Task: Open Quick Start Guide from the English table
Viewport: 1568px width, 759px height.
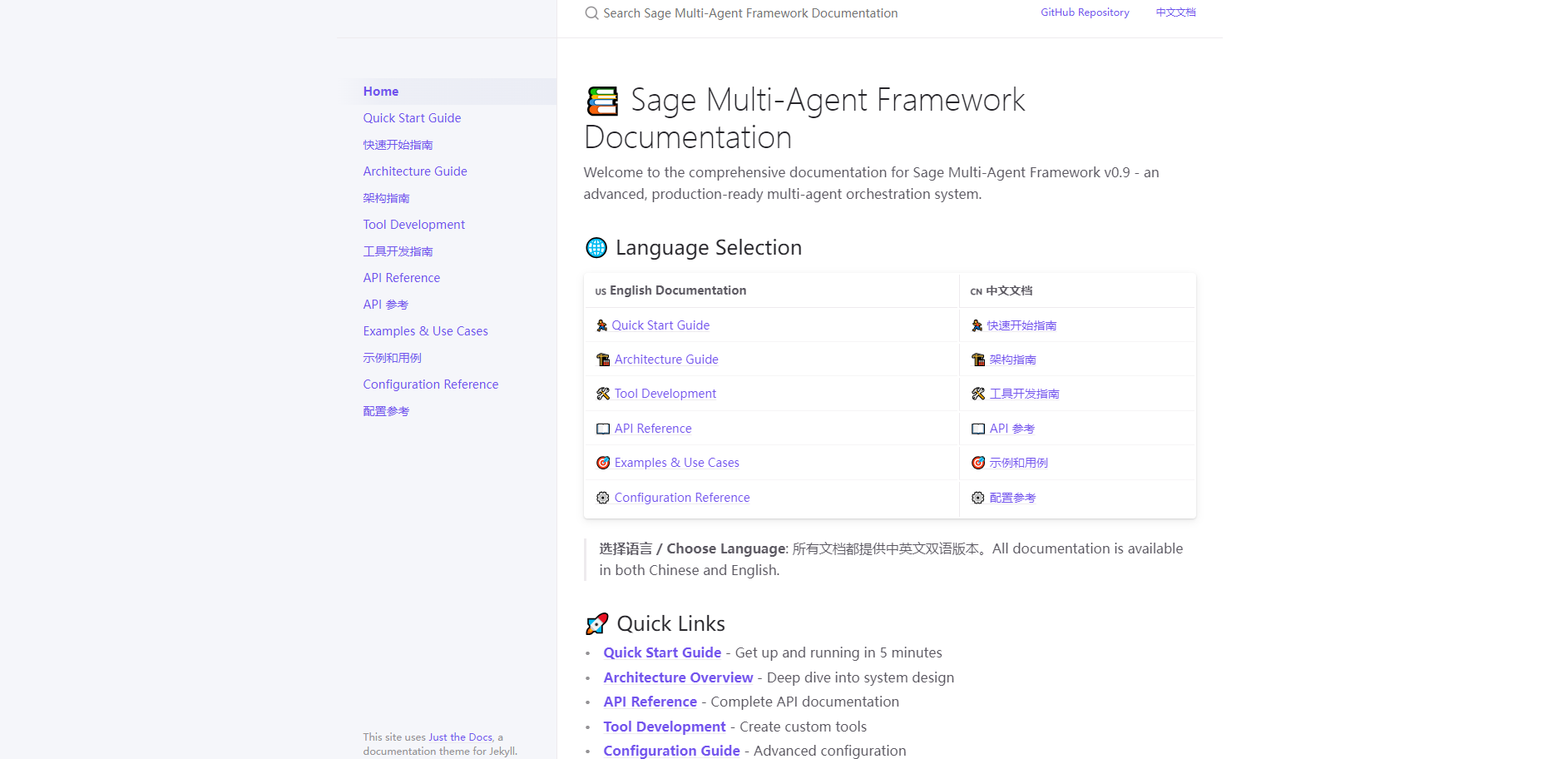Action: click(x=660, y=325)
